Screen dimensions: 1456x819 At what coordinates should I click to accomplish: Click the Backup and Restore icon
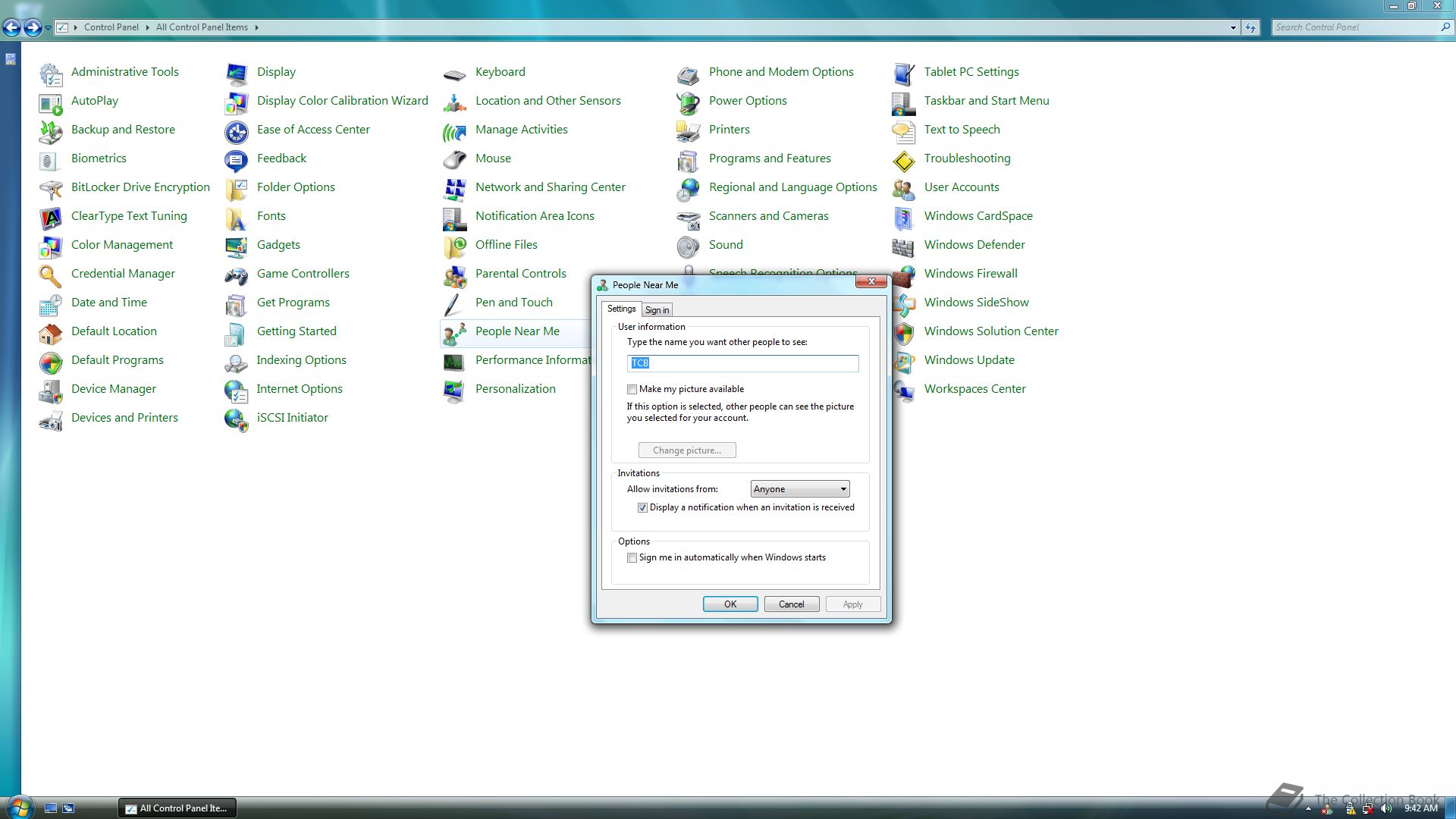(51, 132)
